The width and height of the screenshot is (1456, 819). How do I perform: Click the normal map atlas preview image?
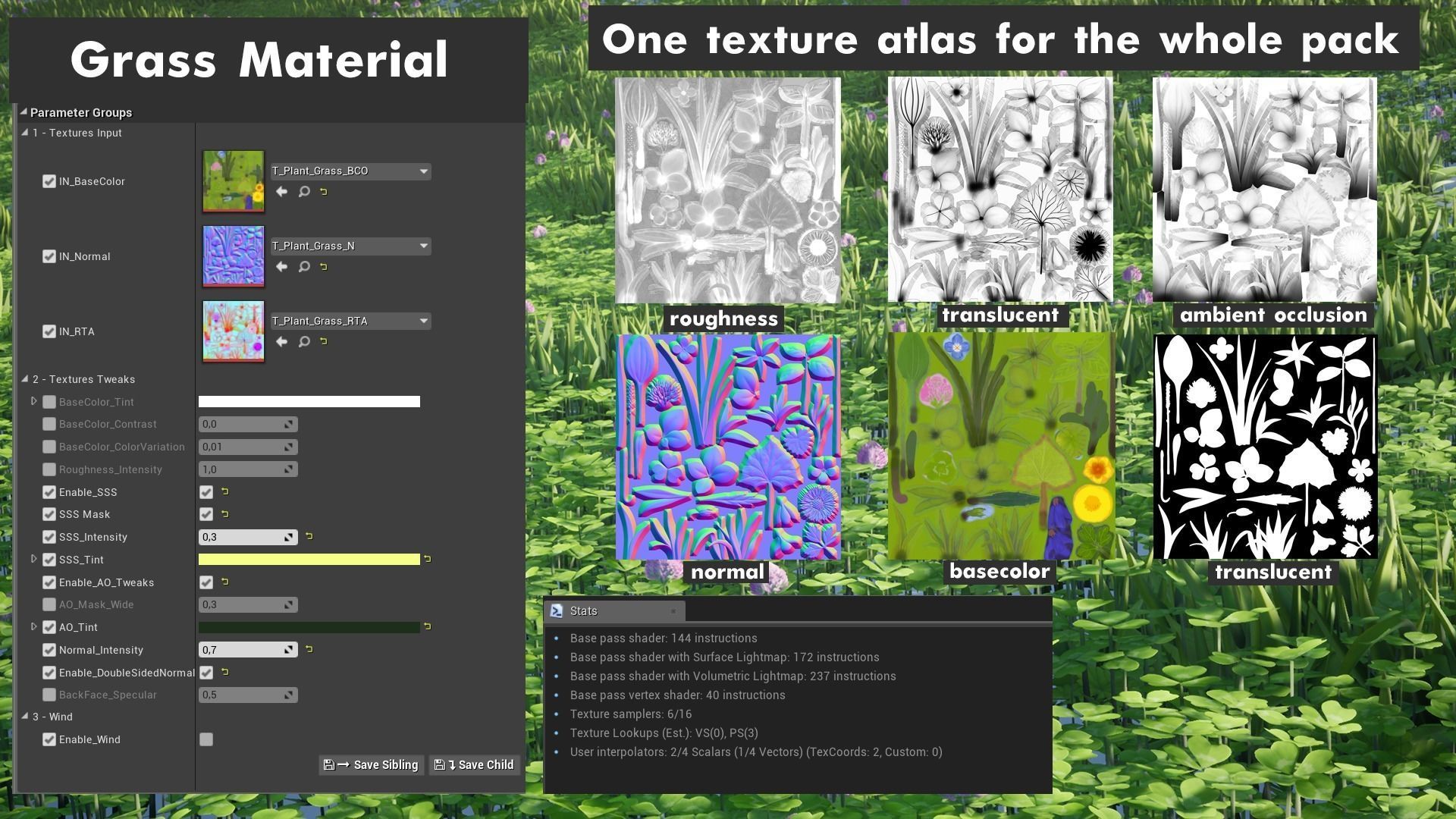[x=728, y=447]
